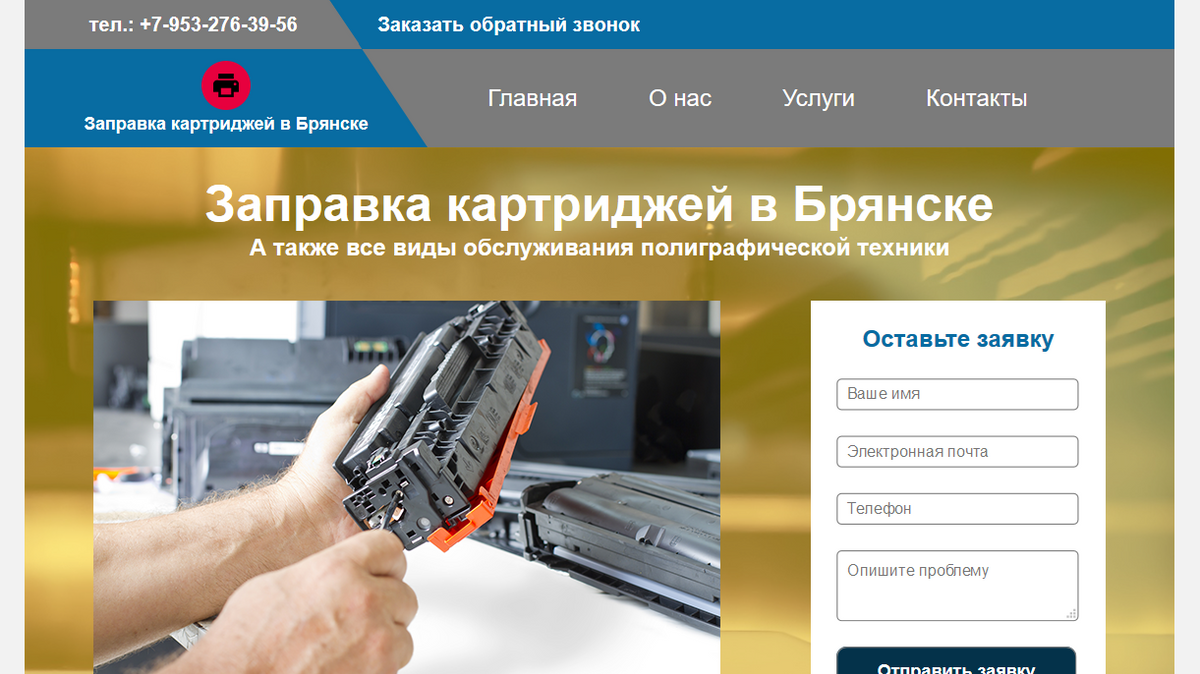Viewport: 1200px width, 674px height.
Task: Click the Заказать обратный звонок link
Action: pyautogui.click(x=509, y=25)
